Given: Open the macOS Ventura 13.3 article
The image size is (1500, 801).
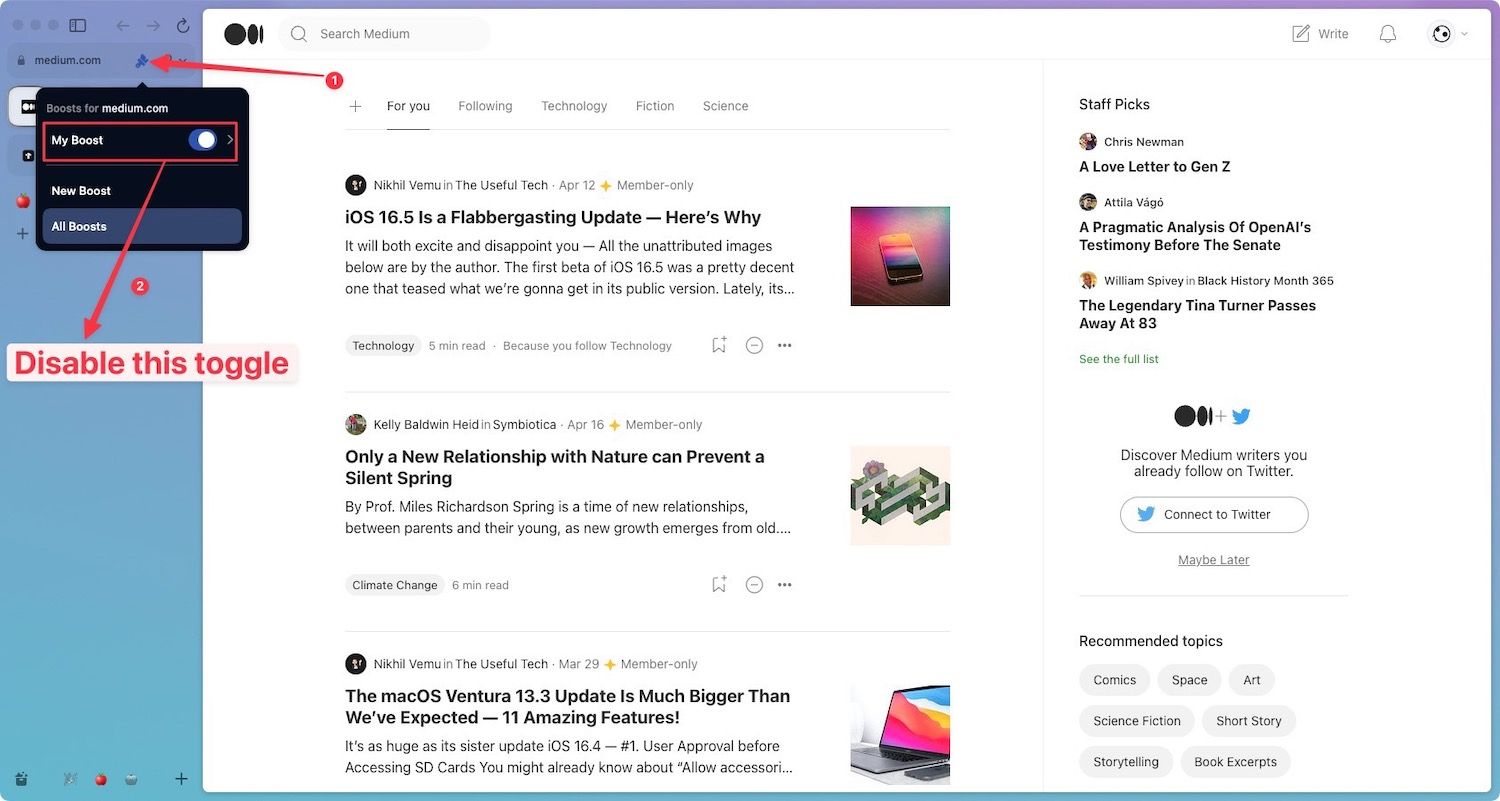Looking at the screenshot, I should 567,707.
